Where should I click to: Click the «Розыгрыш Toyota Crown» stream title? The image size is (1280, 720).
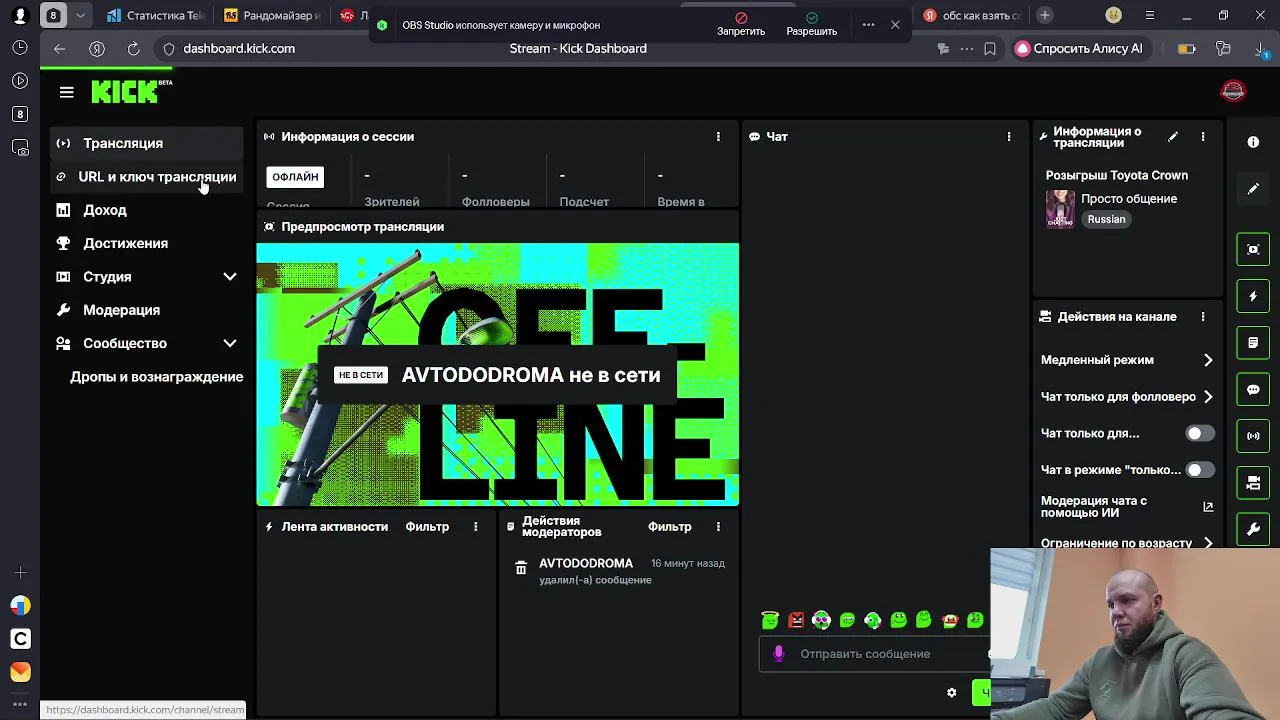(x=1117, y=175)
